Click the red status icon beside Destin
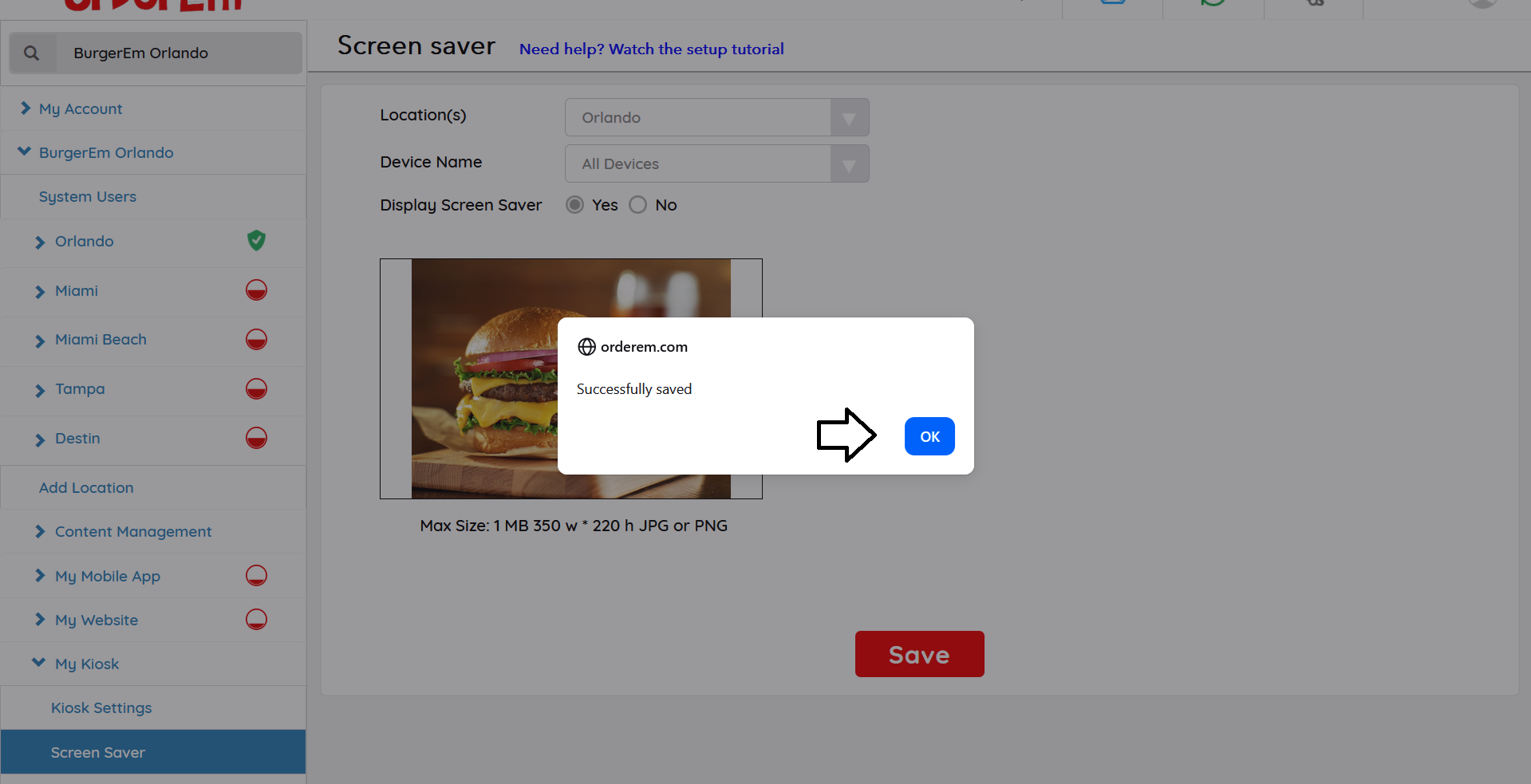Screen dimensions: 1531x784 (256, 439)
